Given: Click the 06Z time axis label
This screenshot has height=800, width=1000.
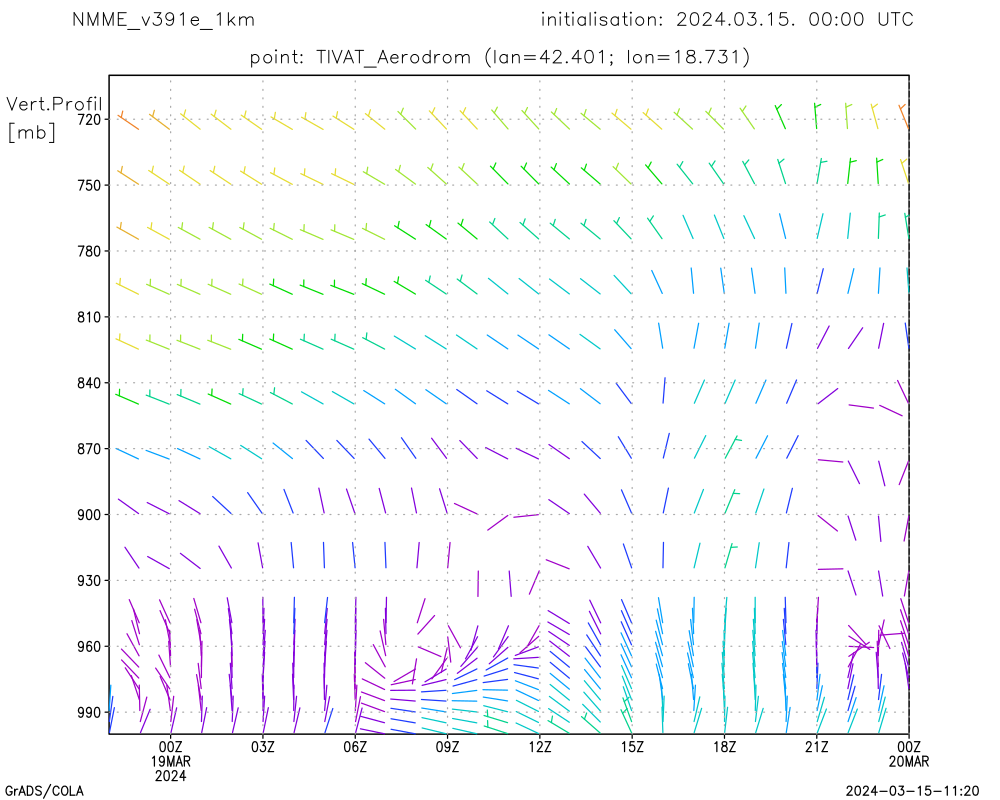Looking at the screenshot, I should [355, 747].
